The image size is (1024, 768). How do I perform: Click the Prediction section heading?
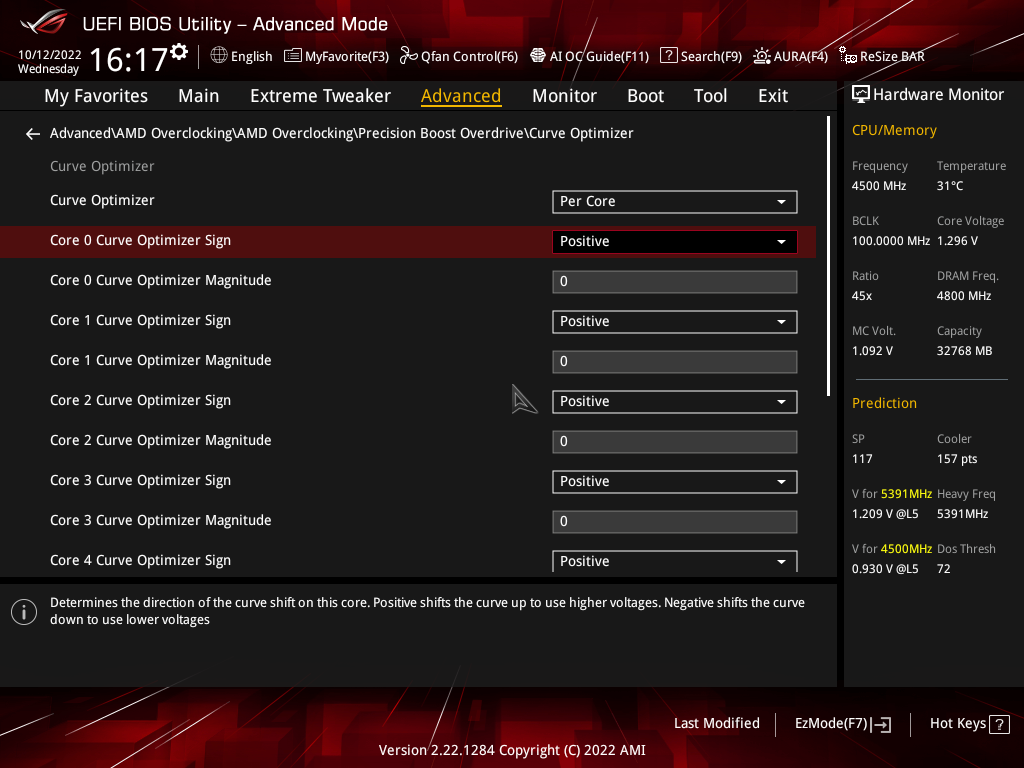[884, 404]
